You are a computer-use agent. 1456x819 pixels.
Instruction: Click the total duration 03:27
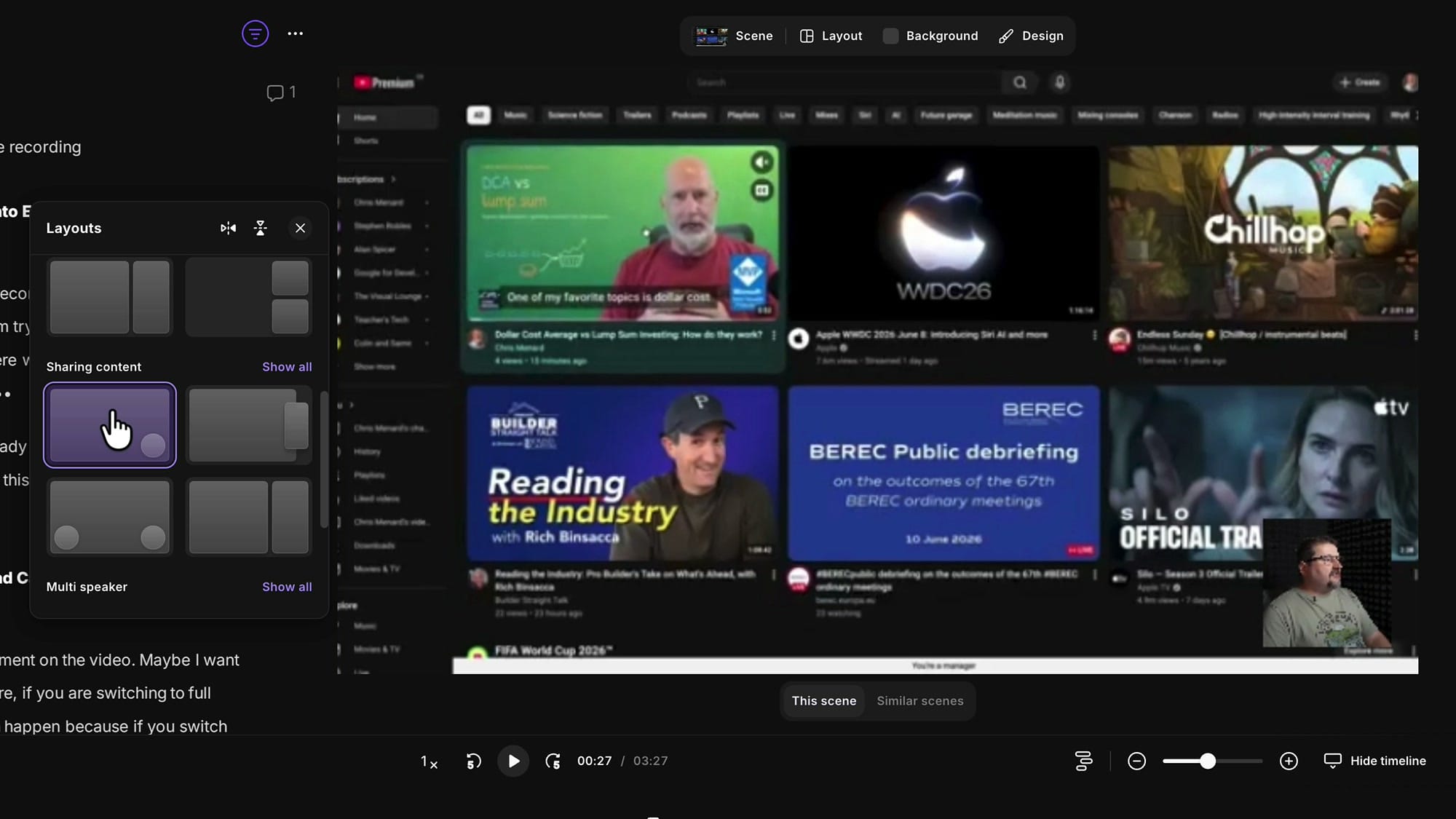coord(650,761)
